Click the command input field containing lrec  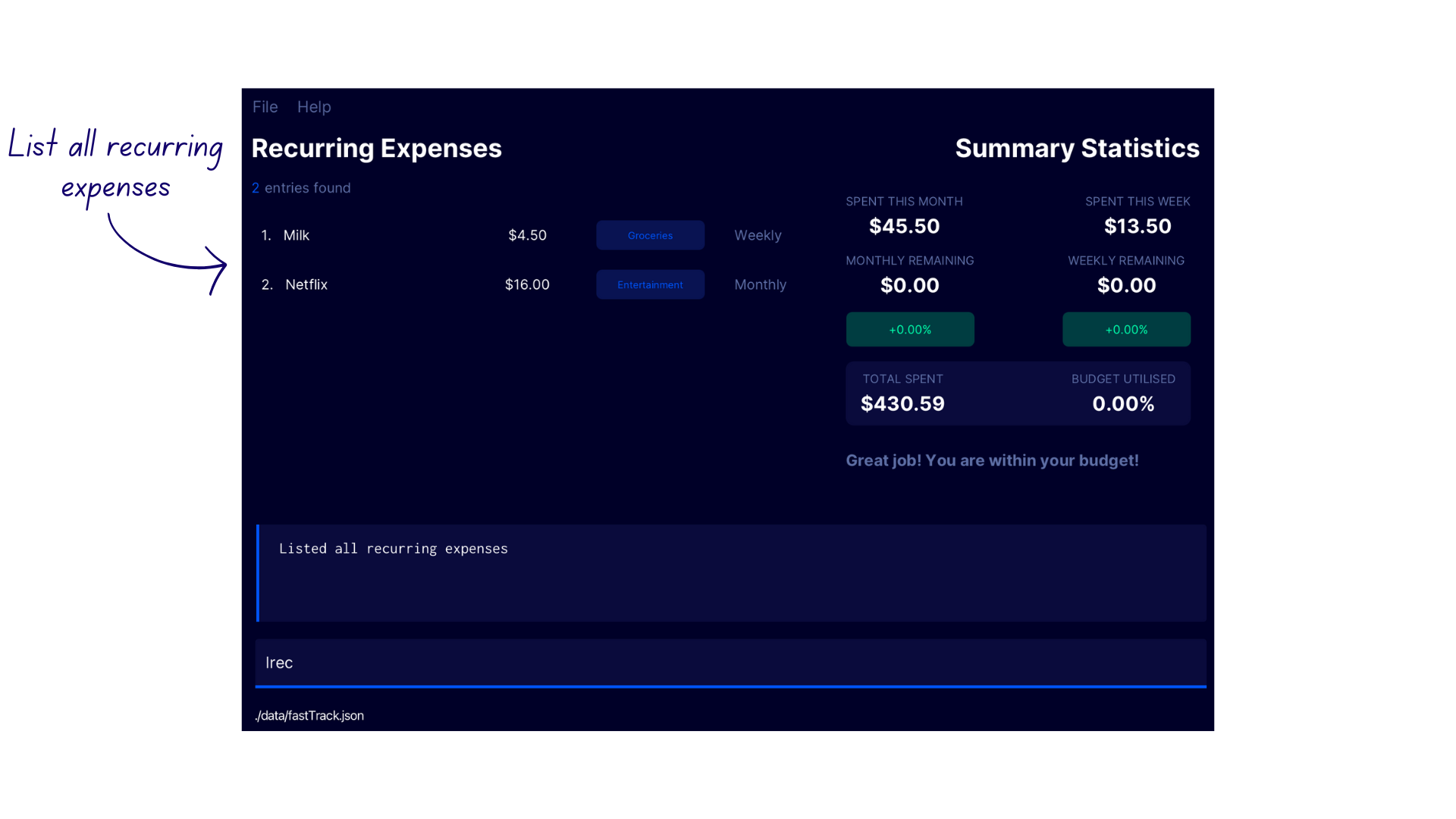point(730,663)
